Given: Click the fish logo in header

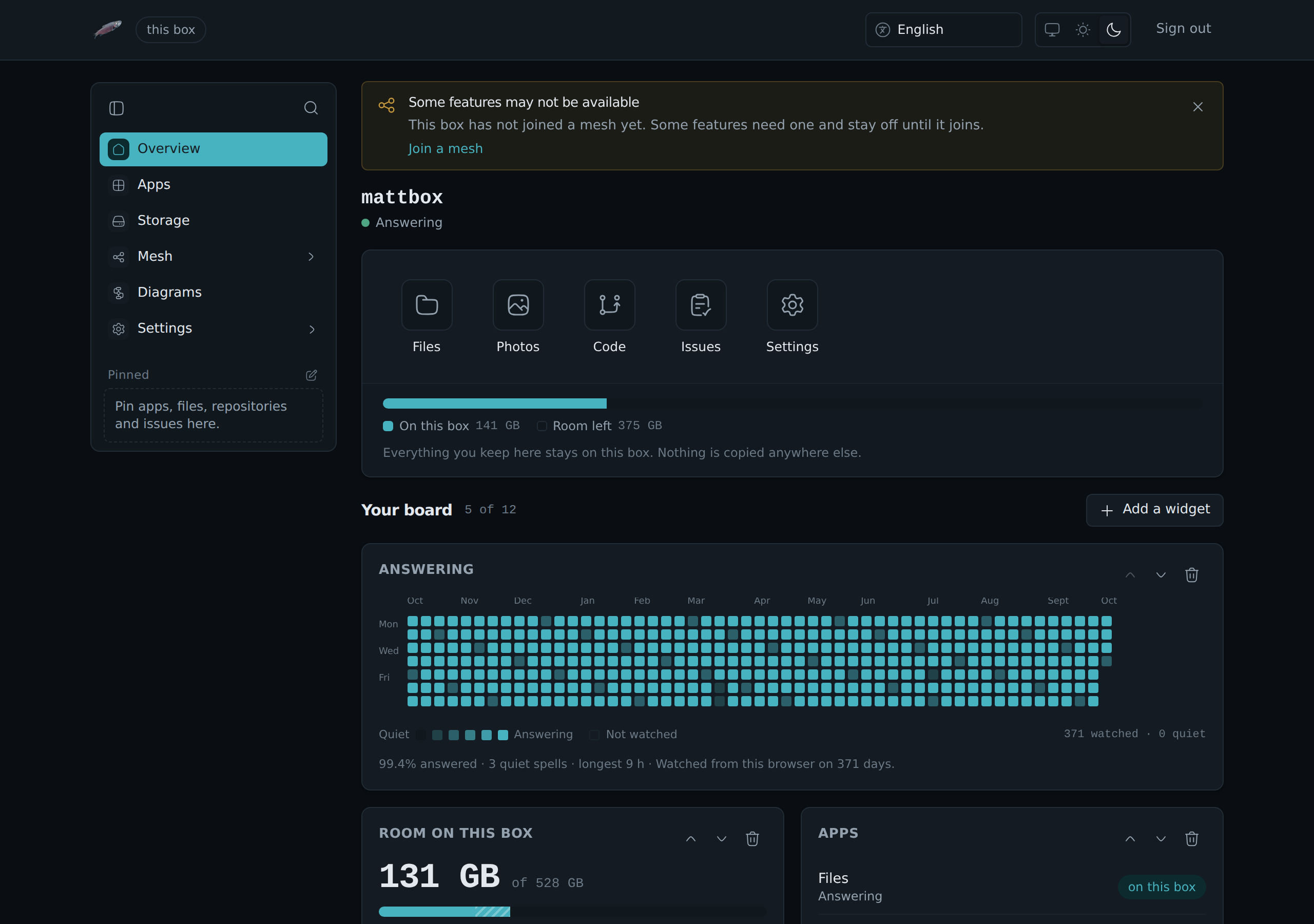Looking at the screenshot, I should [x=108, y=29].
